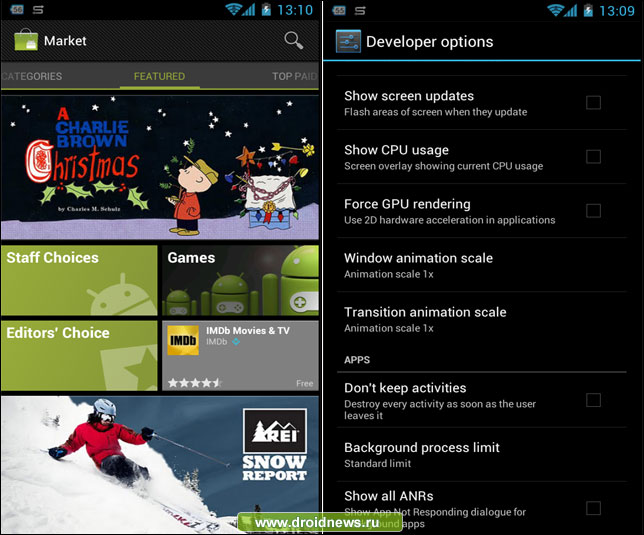The height and width of the screenshot is (535, 644).
Task: Tap the REI logo on Snow Report banner
Action: (x=275, y=431)
